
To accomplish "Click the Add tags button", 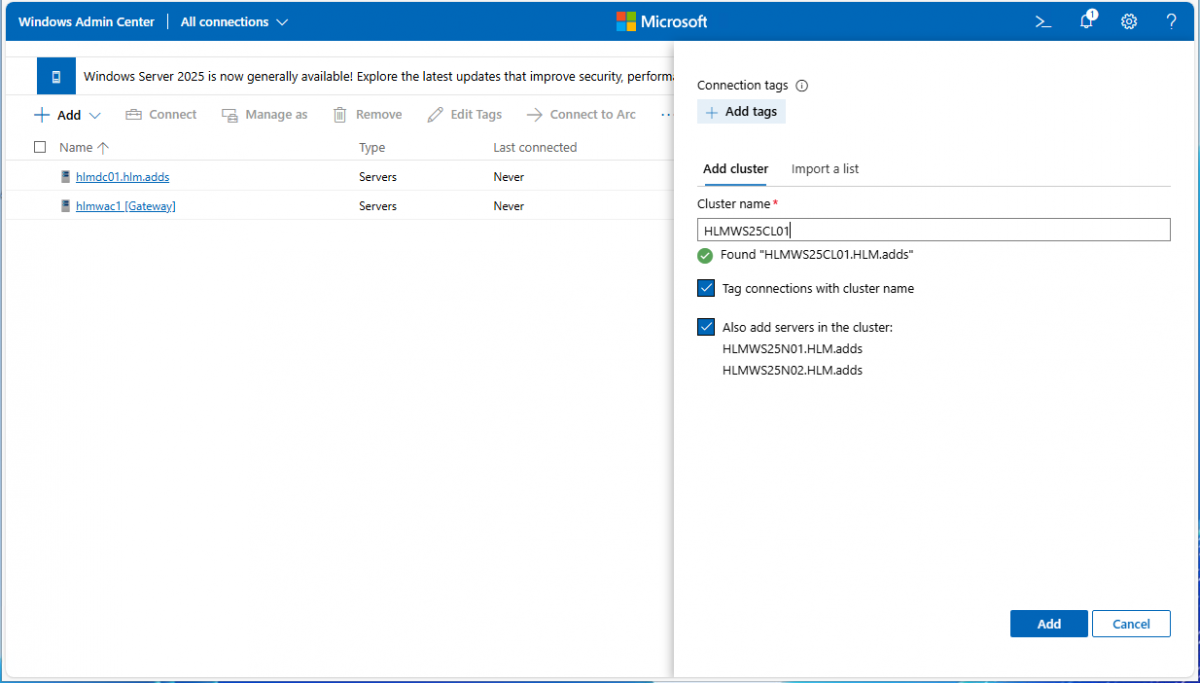I will click(741, 112).
